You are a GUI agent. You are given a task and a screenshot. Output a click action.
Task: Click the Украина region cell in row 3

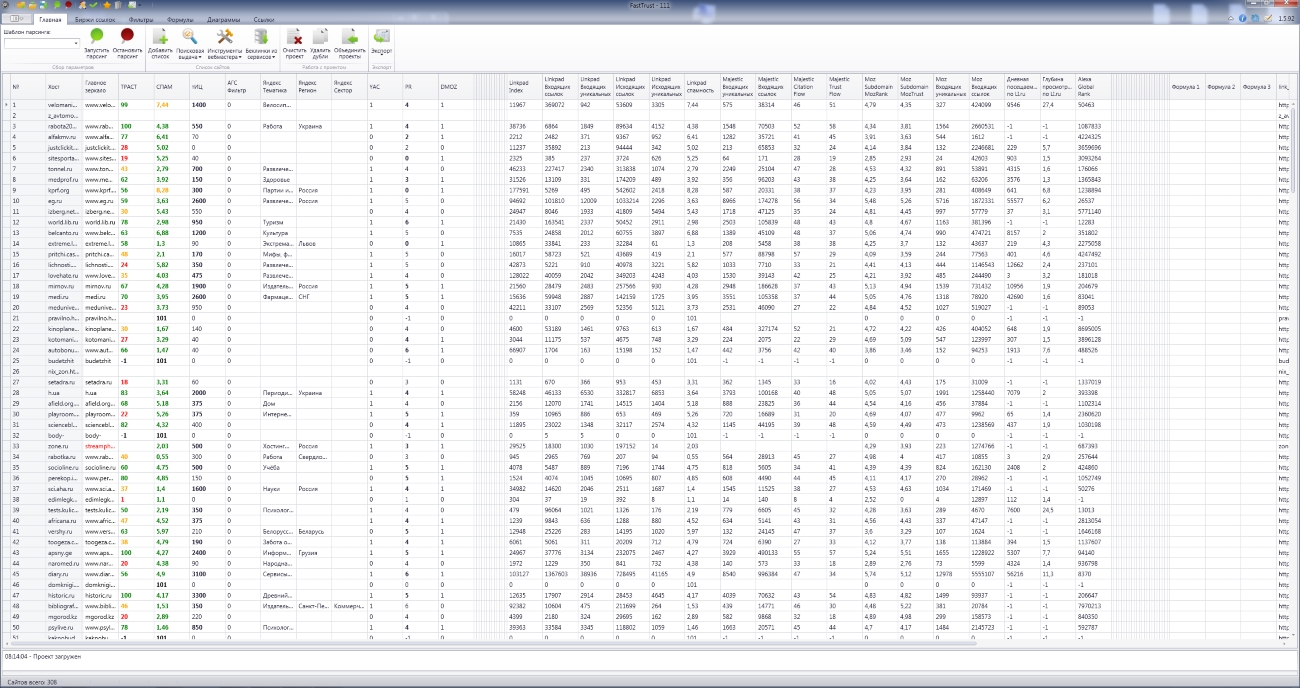pos(314,127)
